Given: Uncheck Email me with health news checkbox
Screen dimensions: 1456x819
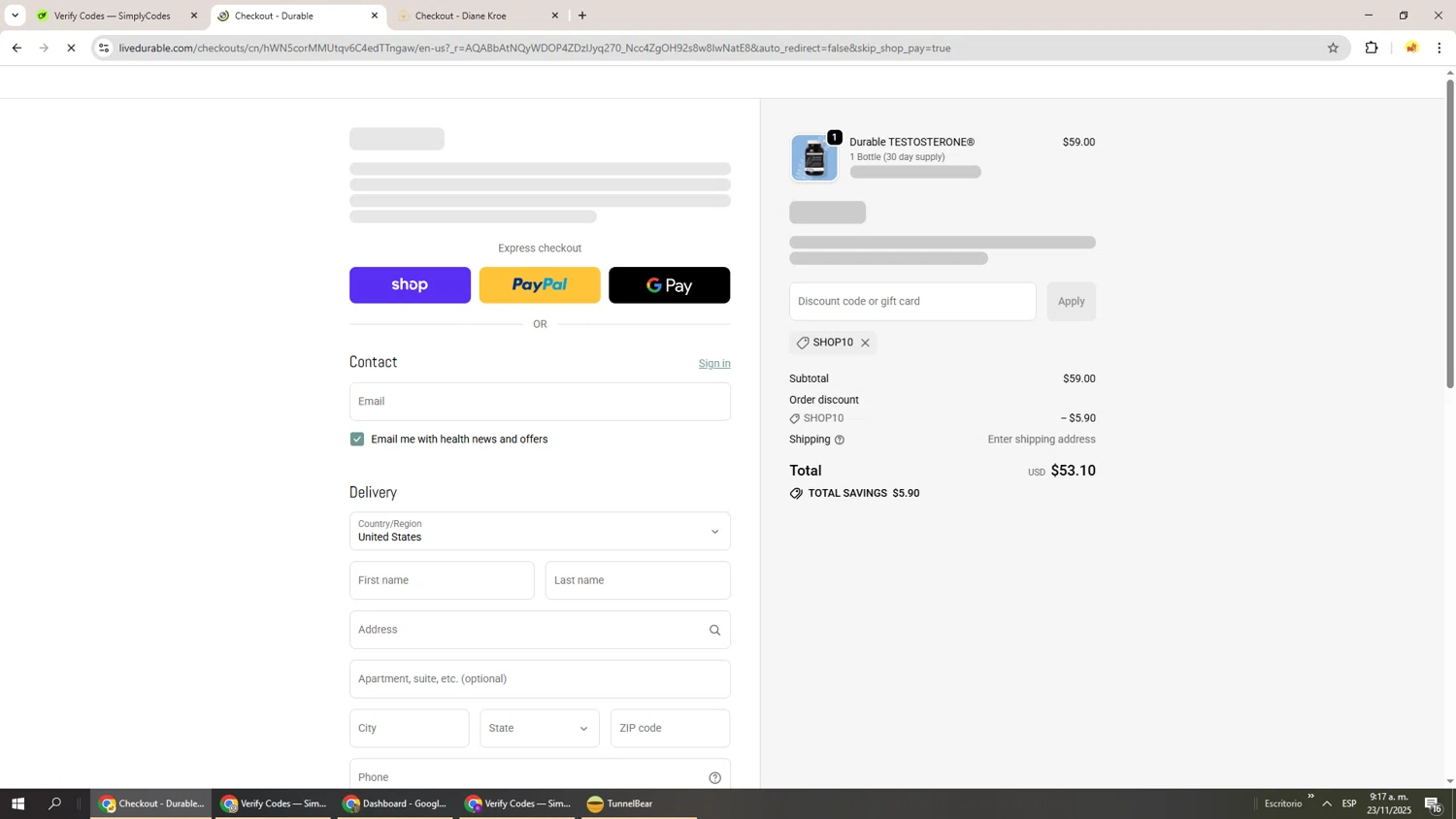Looking at the screenshot, I should pyautogui.click(x=357, y=440).
